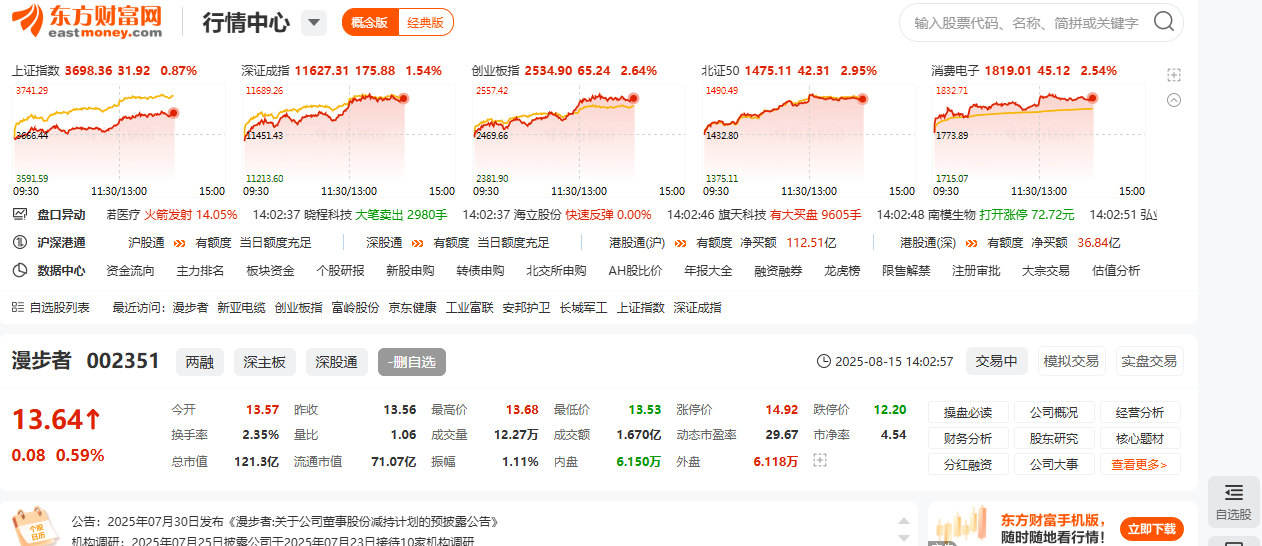
Task: Click the 深股通 tag under 漫步者
Action: [337, 362]
